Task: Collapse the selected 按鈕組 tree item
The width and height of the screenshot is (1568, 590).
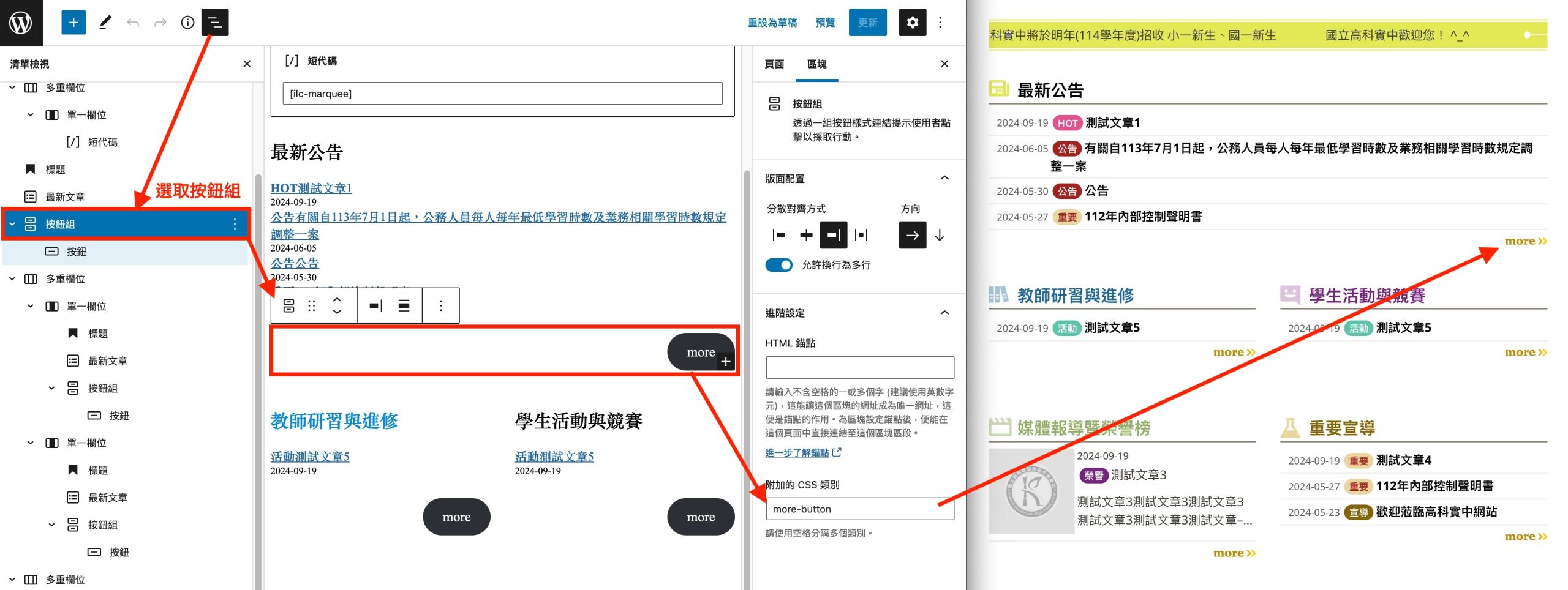Action: 12,224
